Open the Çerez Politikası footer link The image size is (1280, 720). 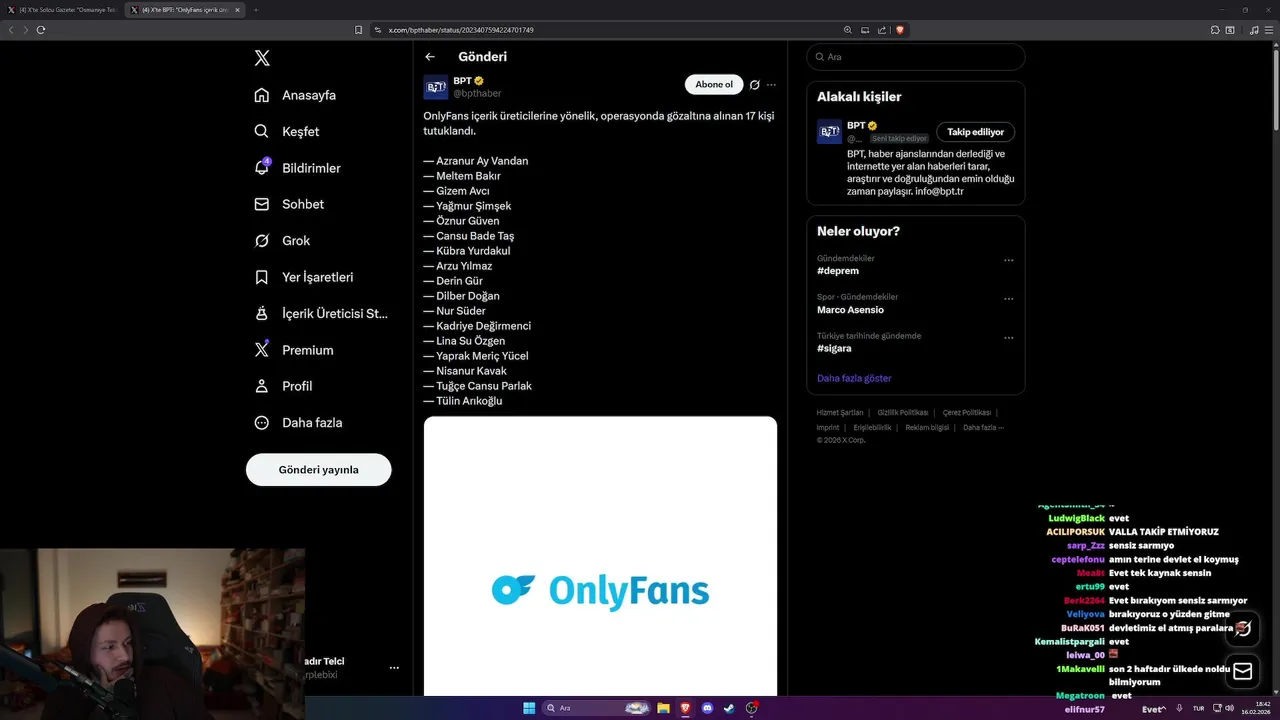[x=967, y=413]
